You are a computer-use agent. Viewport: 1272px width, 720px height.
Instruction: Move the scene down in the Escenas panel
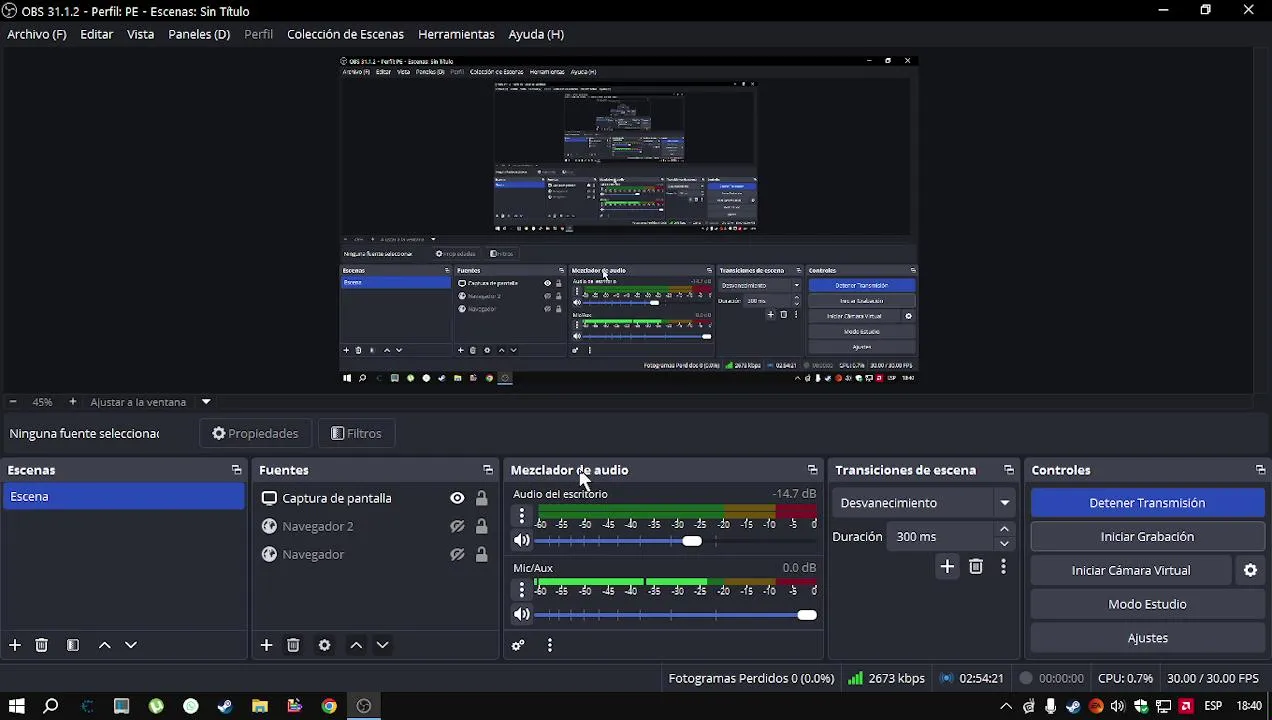point(131,645)
